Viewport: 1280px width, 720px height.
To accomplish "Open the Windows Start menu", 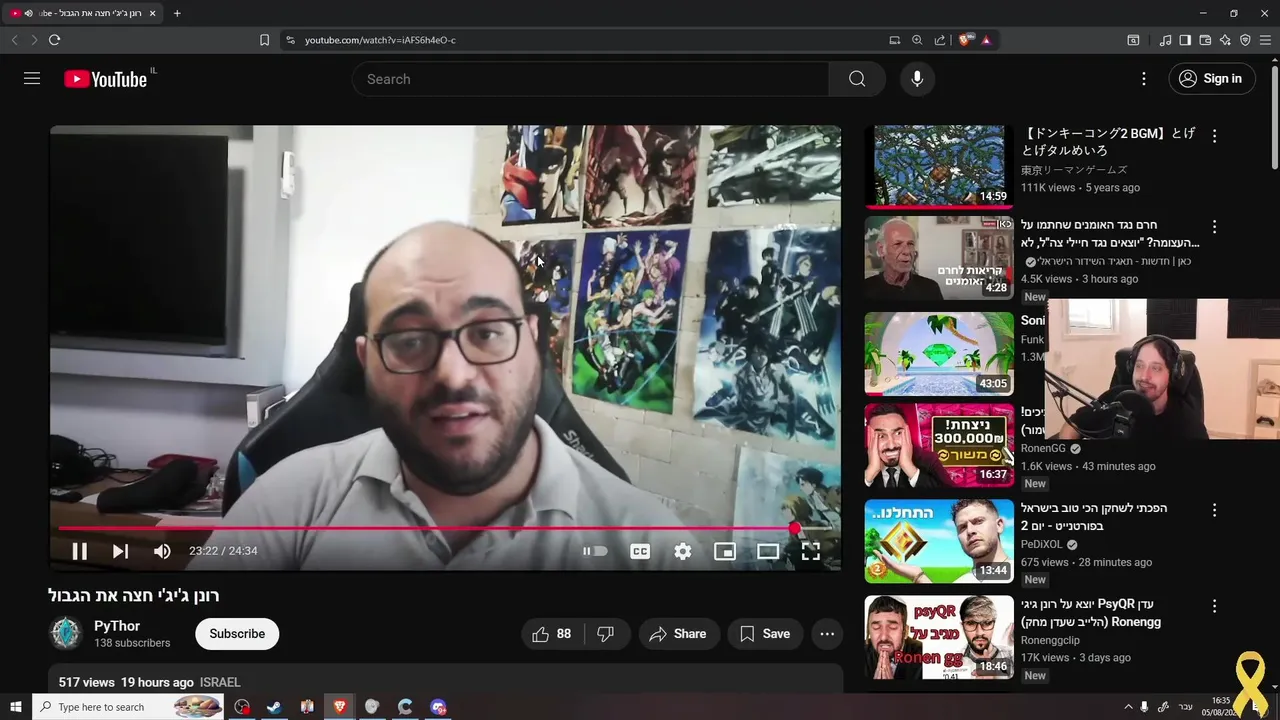I will coord(16,707).
